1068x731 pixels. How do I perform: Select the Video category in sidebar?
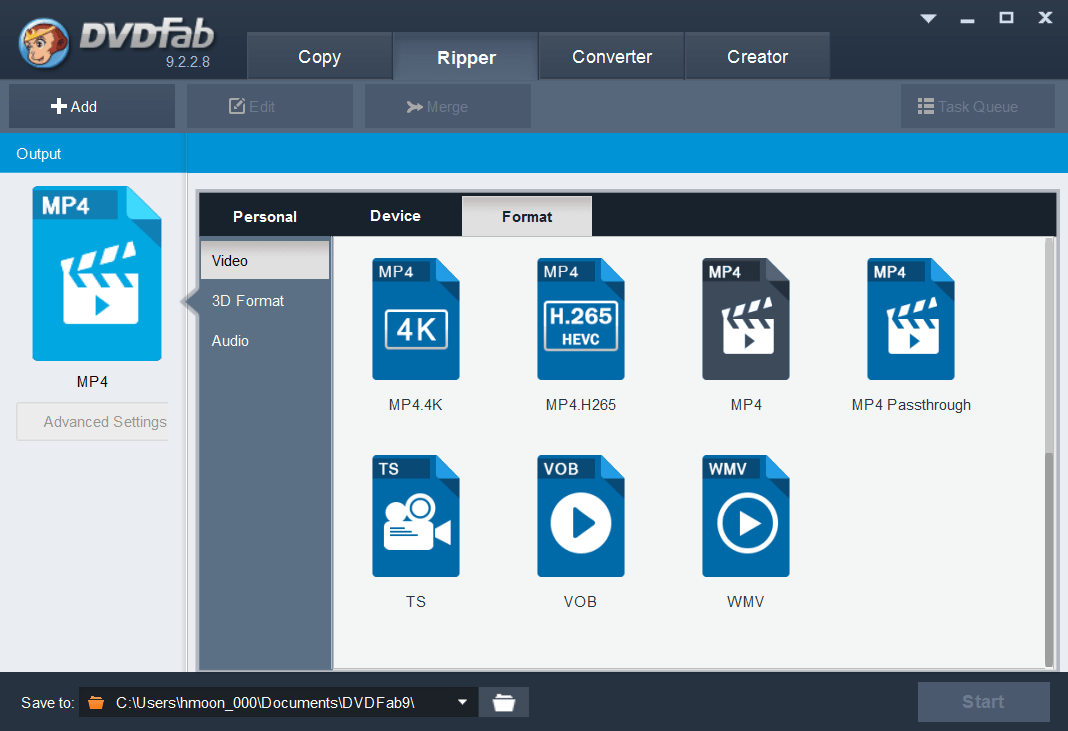click(x=265, y=260)
